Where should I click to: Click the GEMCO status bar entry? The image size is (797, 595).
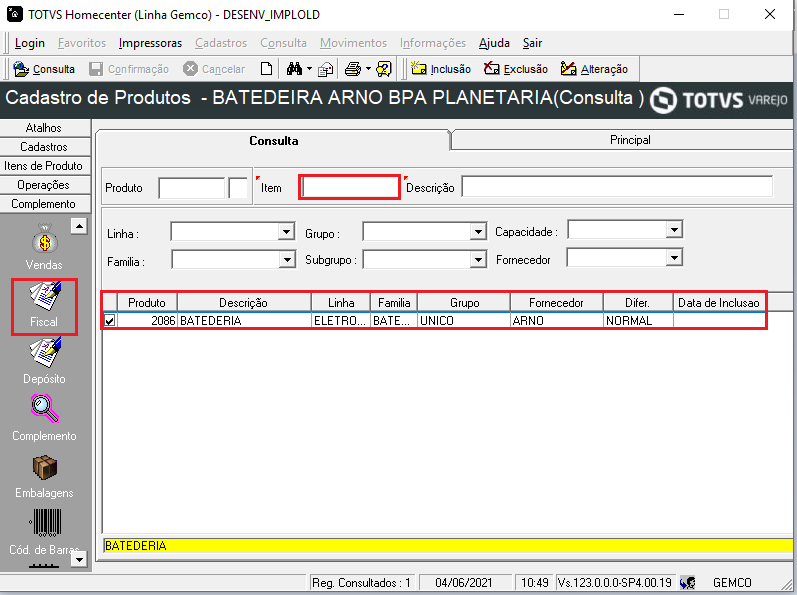pyautogui.click(x=732, y=583)
